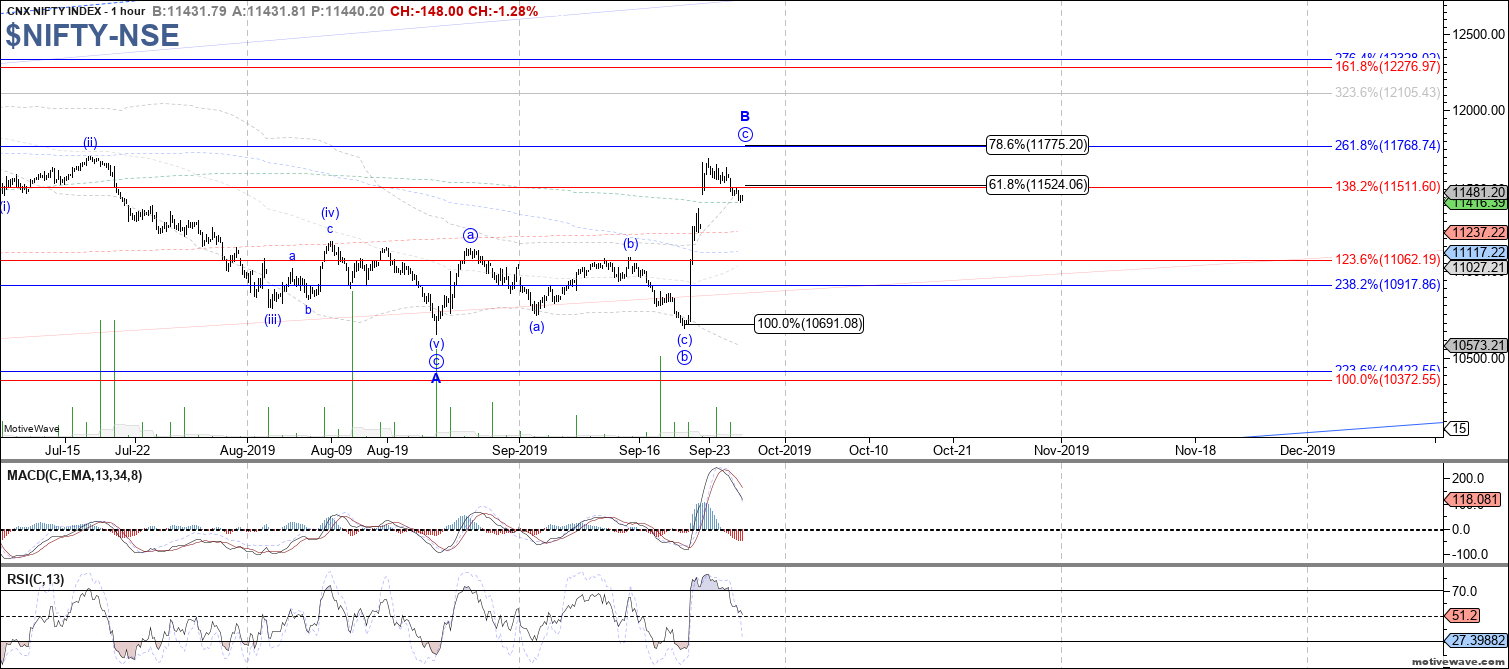Screen dimensions: 1509x669
Task: Click the 323.6%(12105.43) extension label
Action: click(1388, 92)
